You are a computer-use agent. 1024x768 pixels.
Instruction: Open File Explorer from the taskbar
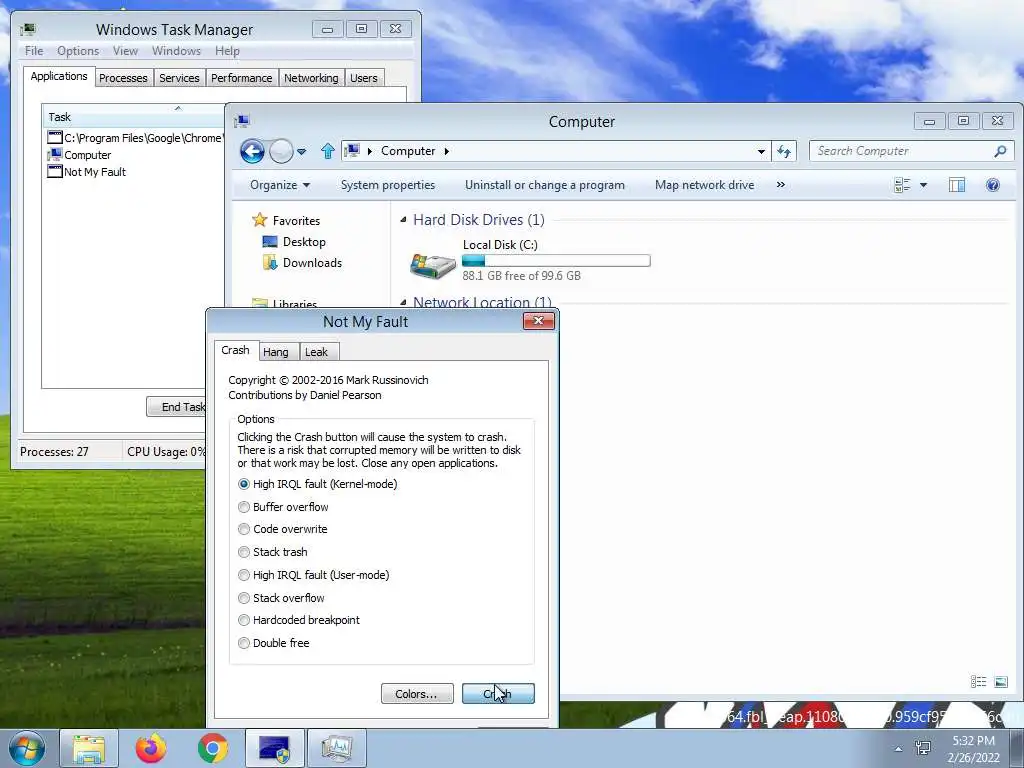coord(89,748)
